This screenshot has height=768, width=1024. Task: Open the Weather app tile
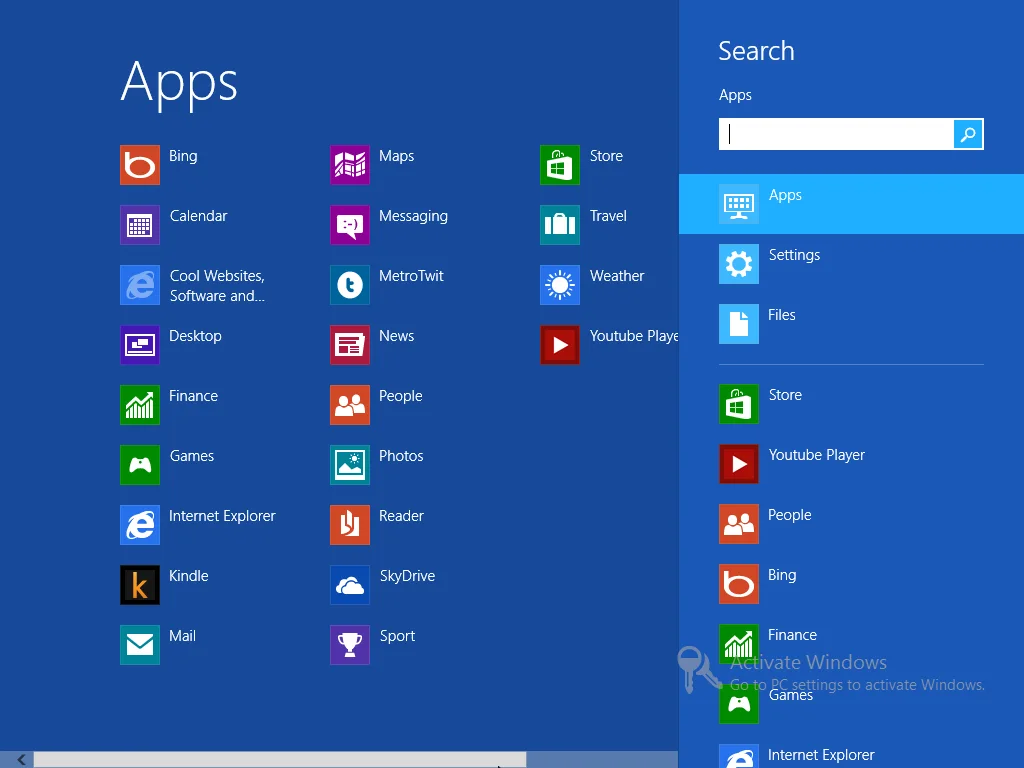coord(560,285)
